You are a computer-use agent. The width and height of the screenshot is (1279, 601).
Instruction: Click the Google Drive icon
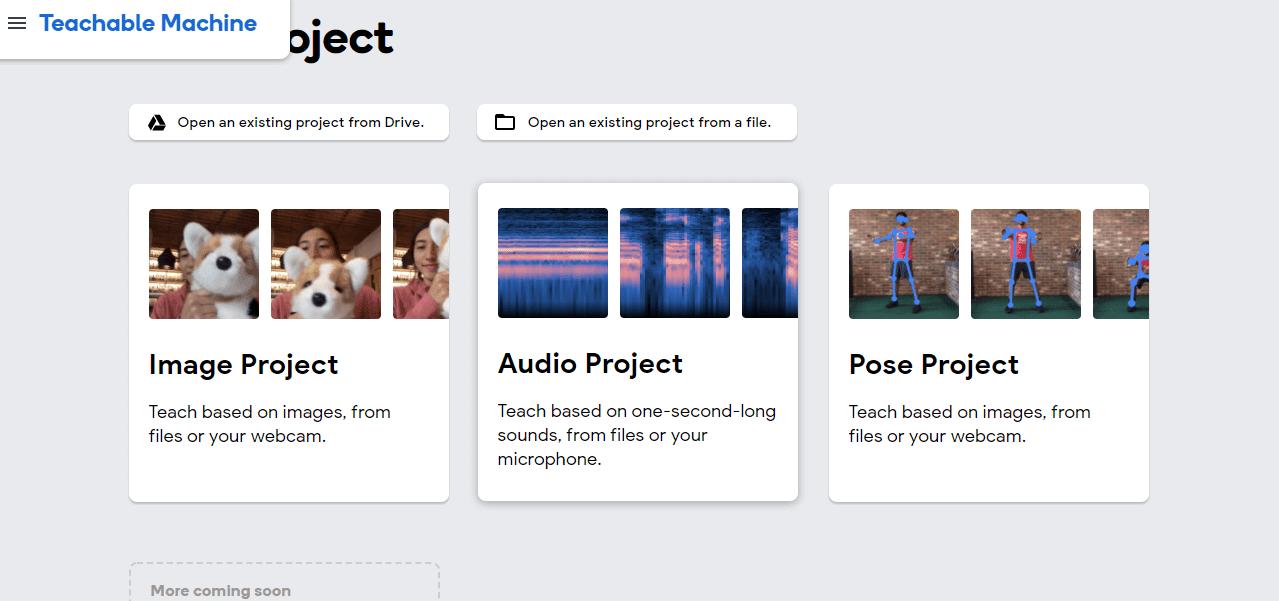[x=157, y=122]
